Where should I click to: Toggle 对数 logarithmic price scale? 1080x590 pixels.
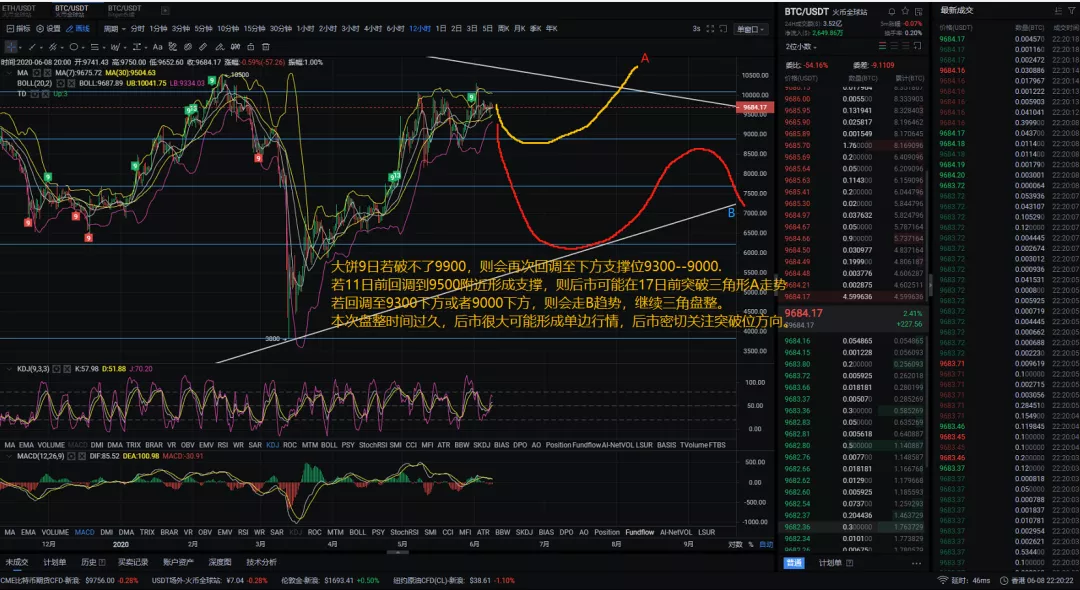735,545
